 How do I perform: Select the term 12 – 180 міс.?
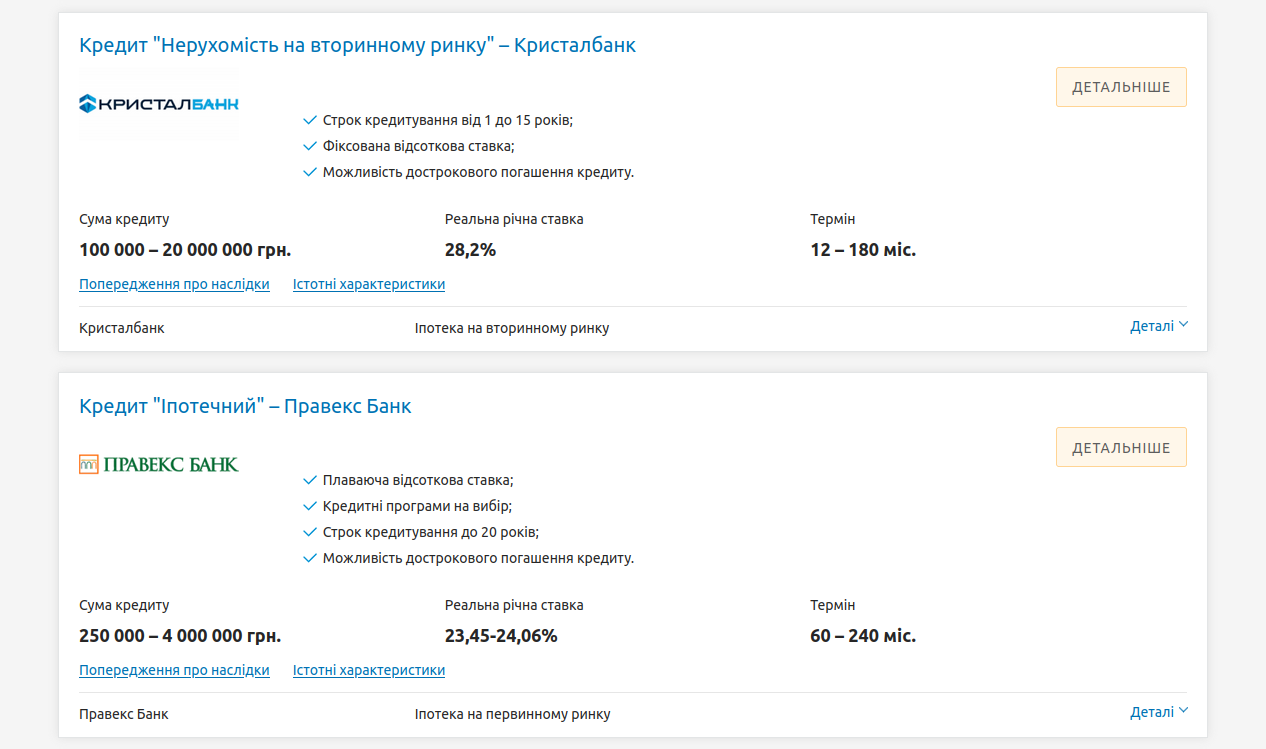[863, 250]
